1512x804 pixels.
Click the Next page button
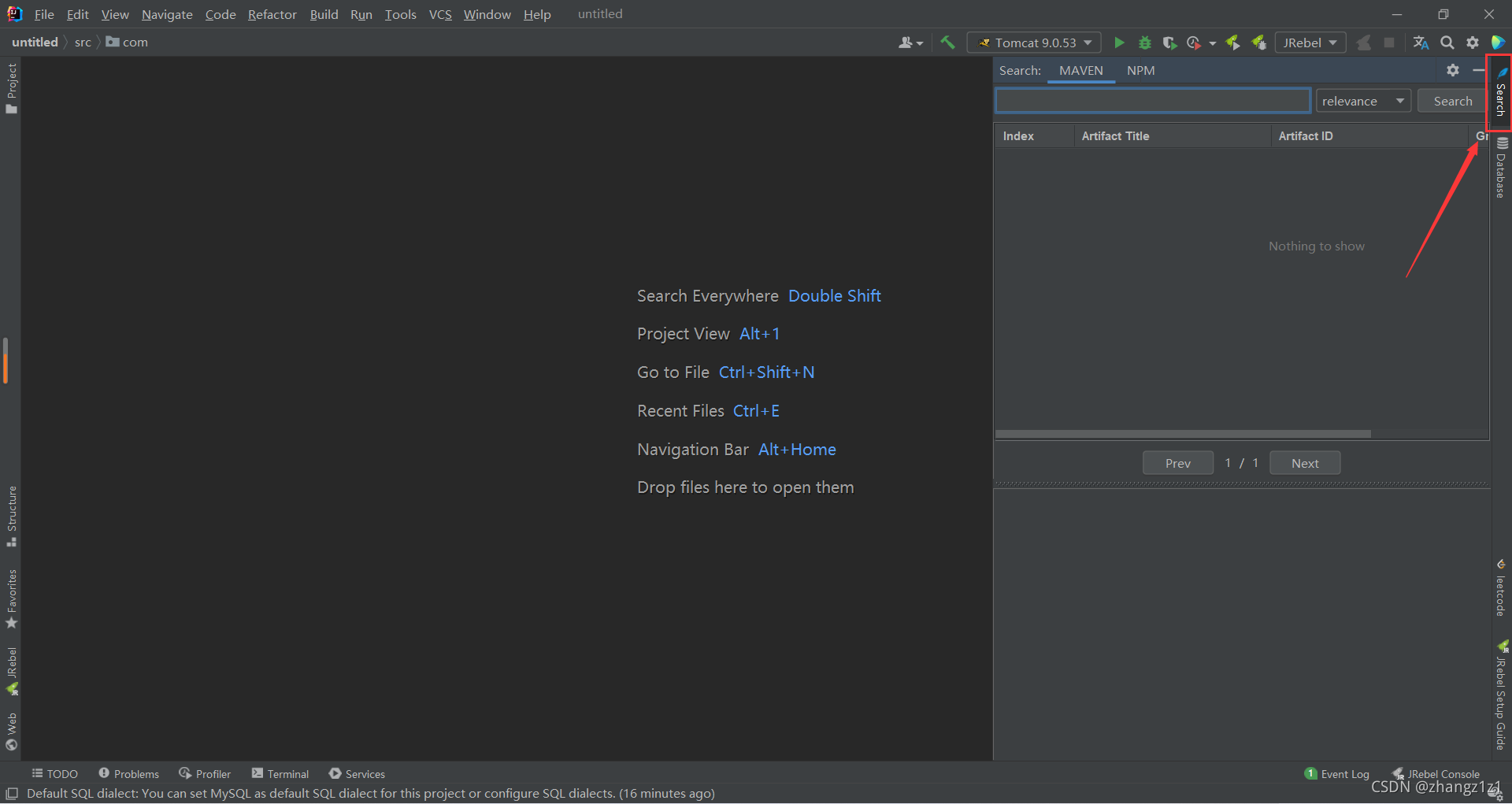point(1304,463)
